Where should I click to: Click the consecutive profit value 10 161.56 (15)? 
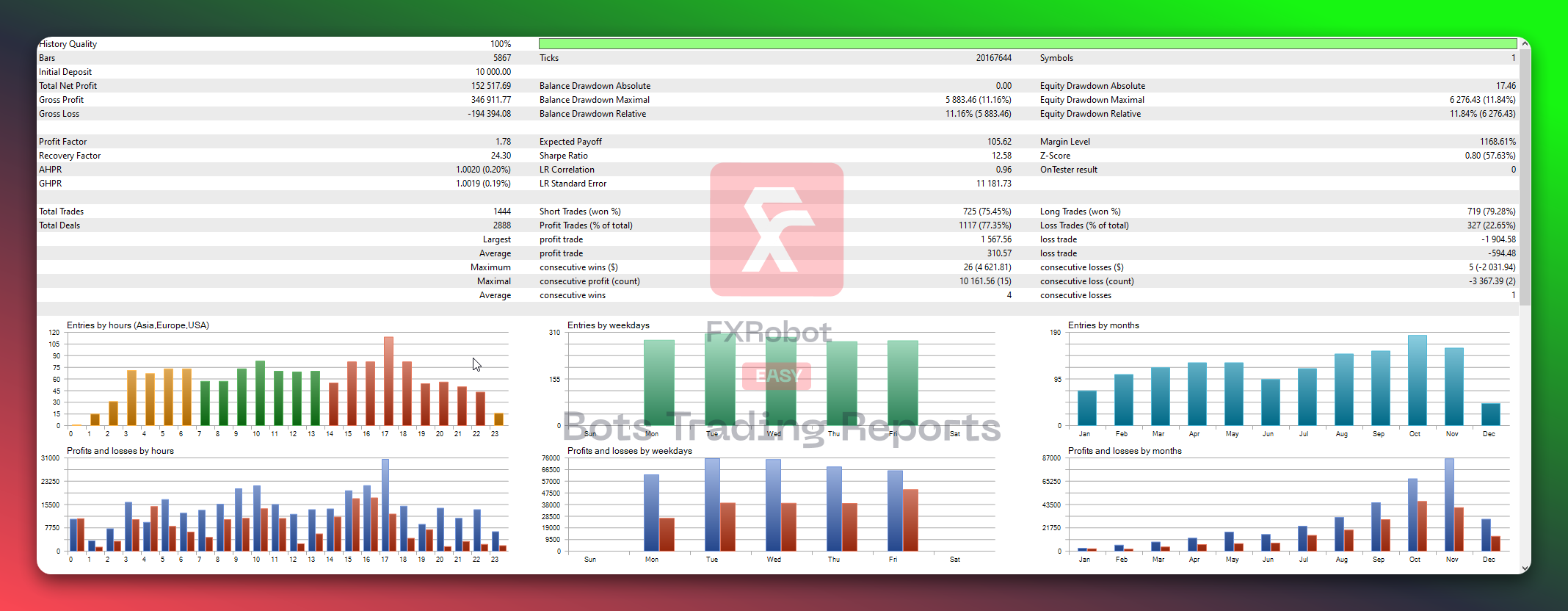(985, 281)
